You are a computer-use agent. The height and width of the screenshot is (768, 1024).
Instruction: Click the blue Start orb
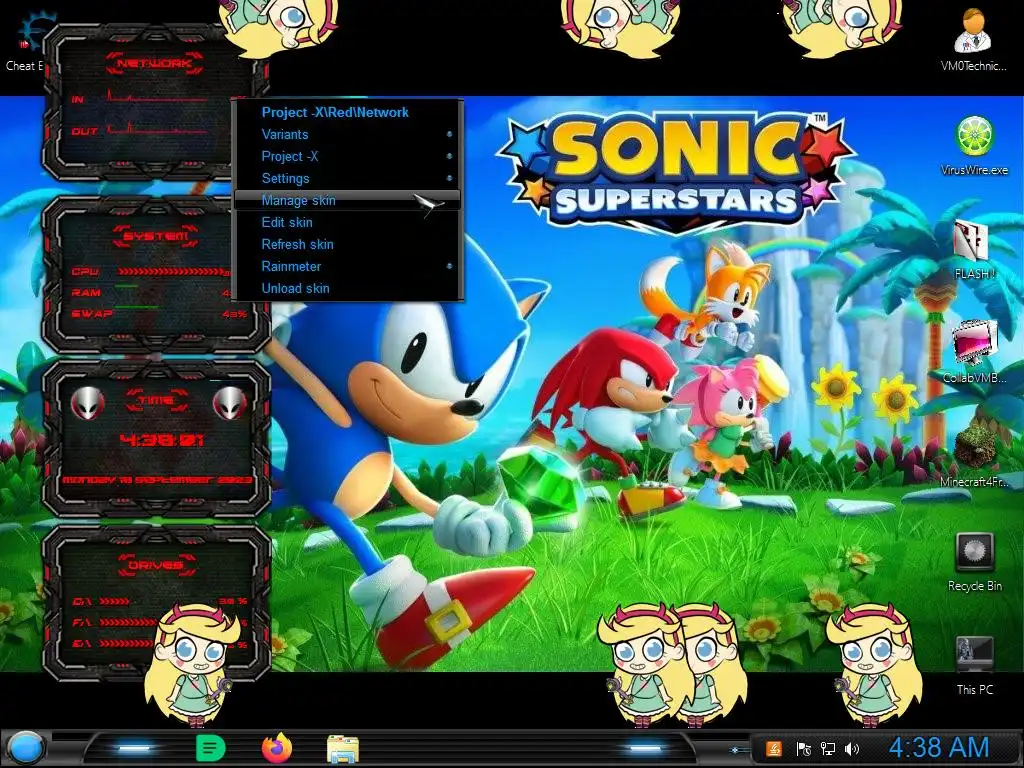[25, 748]
